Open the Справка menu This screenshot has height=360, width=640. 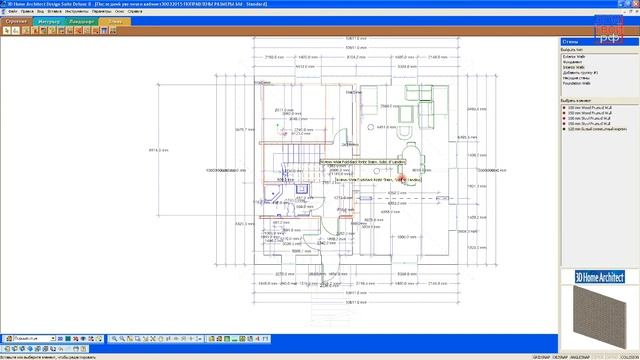(135, 11)
